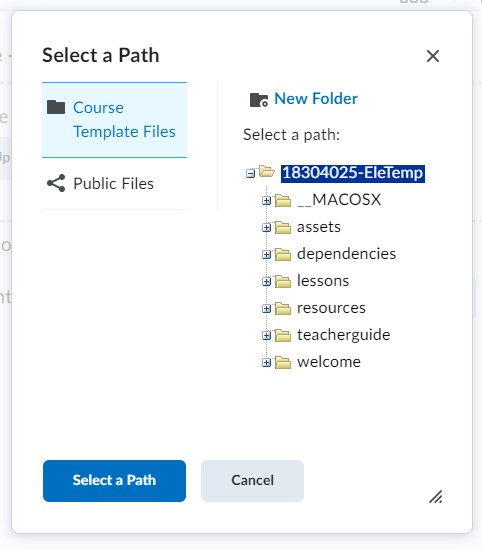The width and height of the screenshot is (482, 550).
Task: Click the Course Template Files folder icon
Action: (56, 107)
